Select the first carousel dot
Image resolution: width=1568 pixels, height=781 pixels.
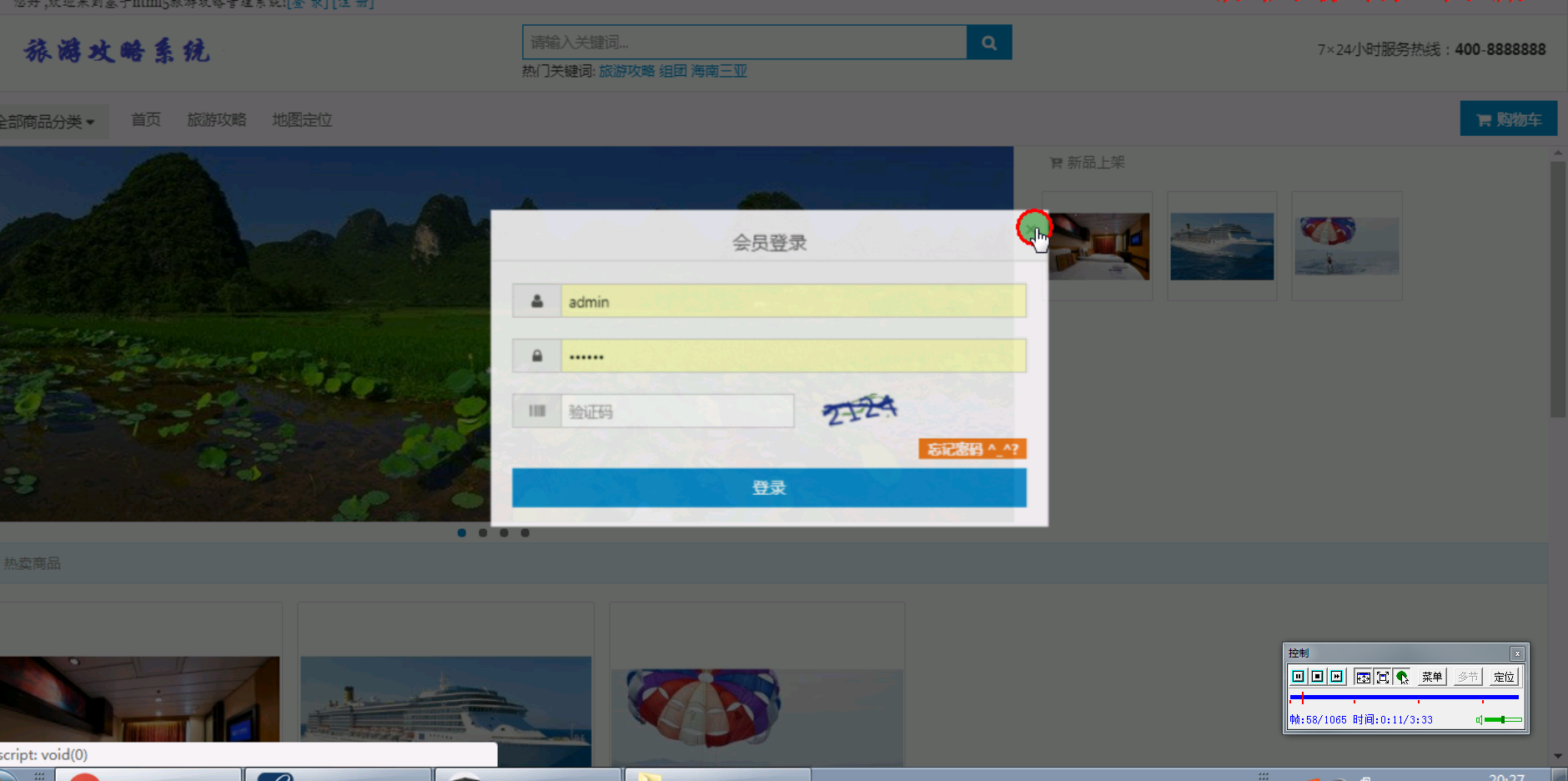click(462, 532)
